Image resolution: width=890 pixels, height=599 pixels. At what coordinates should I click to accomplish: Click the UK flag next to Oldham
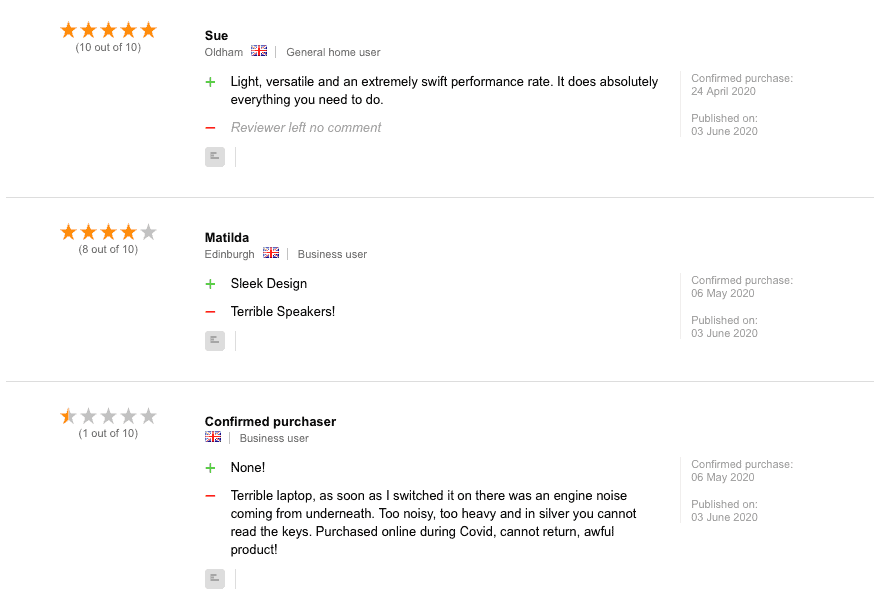(x=259, y=51)
